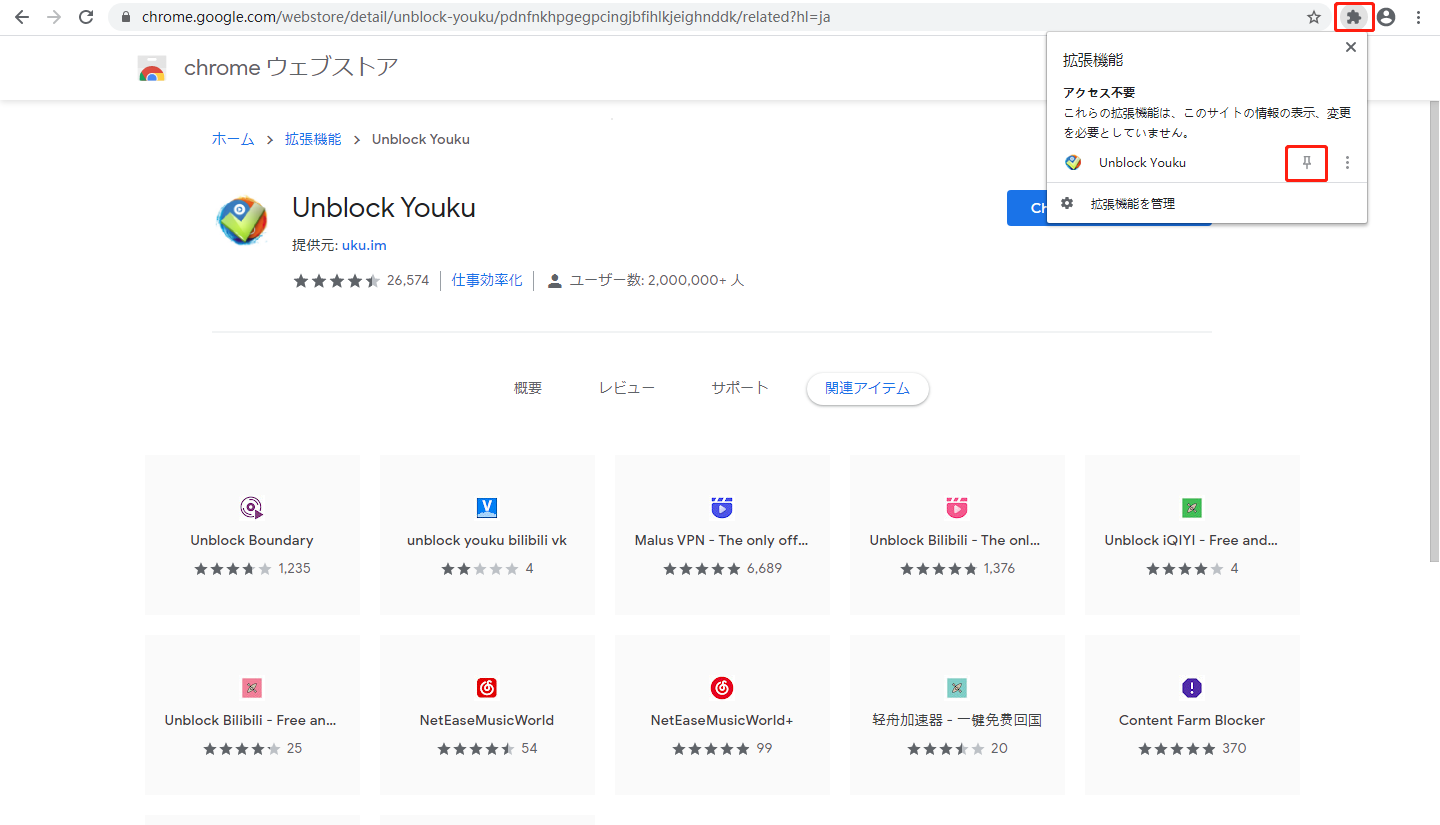Click the Content Farm Blocker icon
Viewport: 1440px width, 825px height.
point(1192,687)
